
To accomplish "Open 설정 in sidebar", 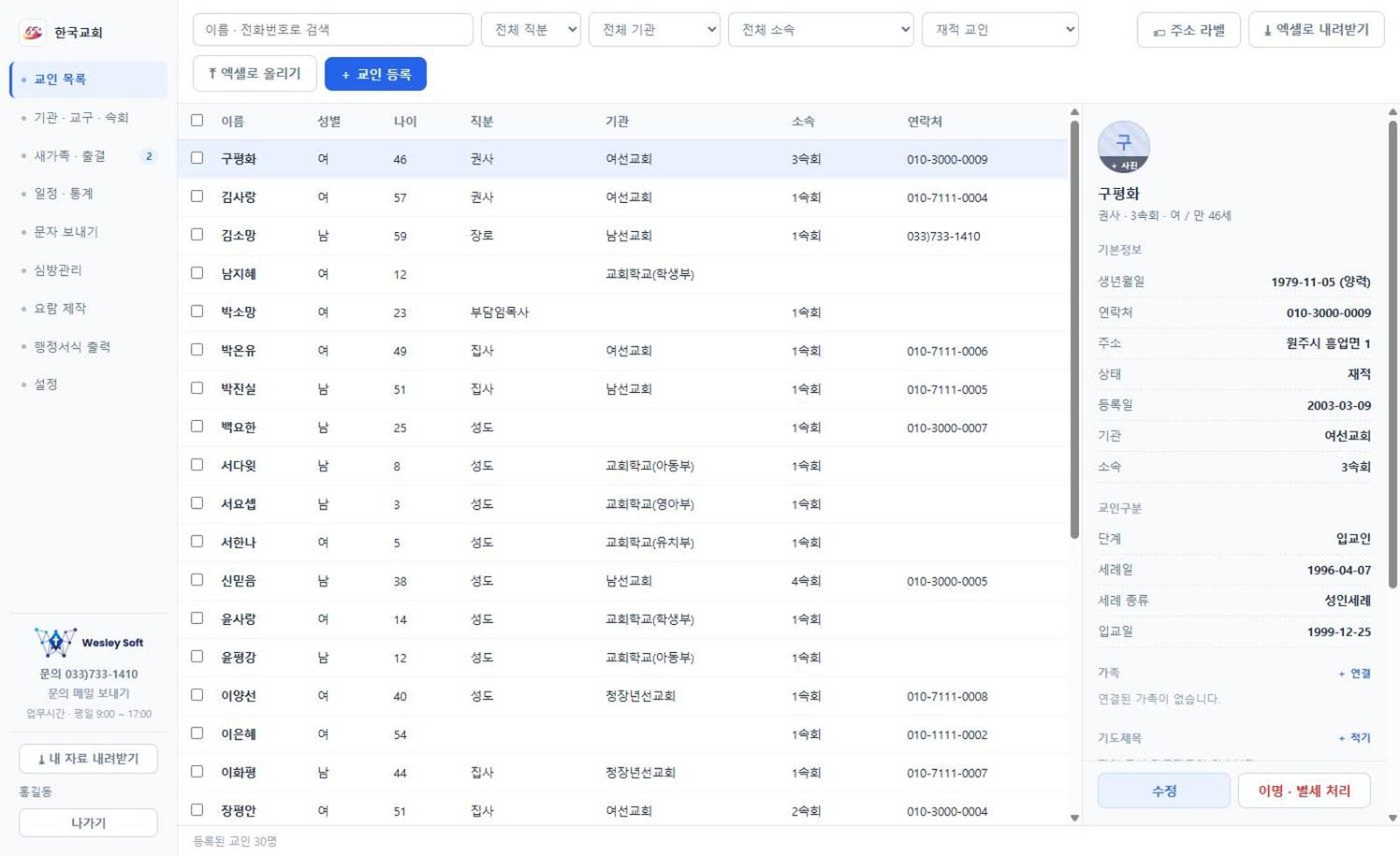I will (88, 384).
